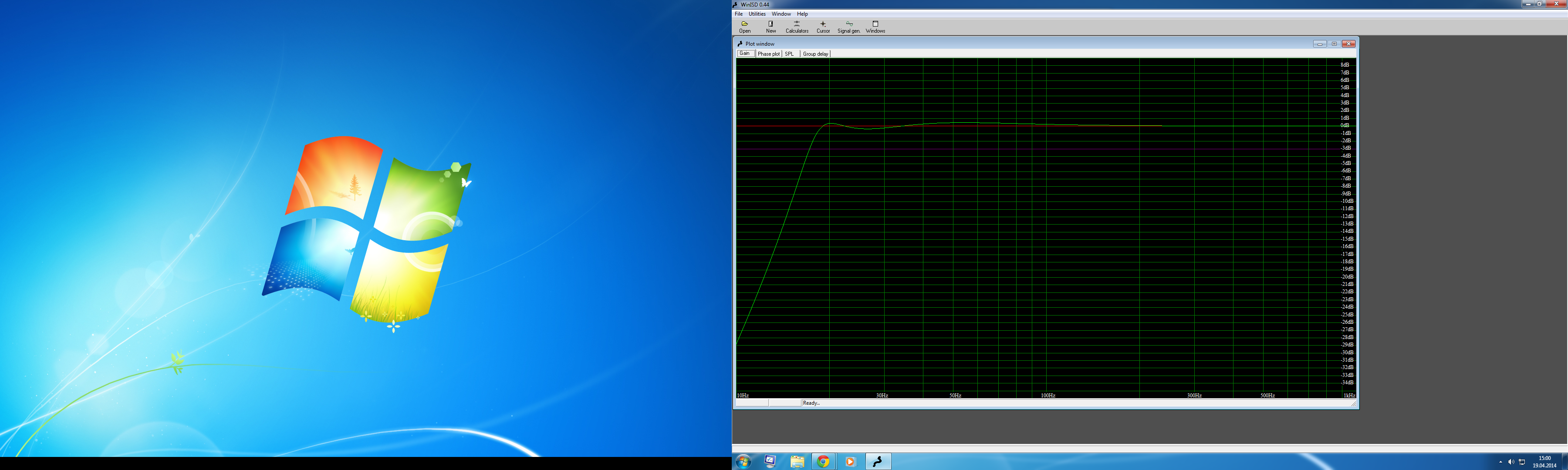This screenshot has width=1568, height=470.
Task: Click the 1kHz frequency axis label
Action: 1349,395
